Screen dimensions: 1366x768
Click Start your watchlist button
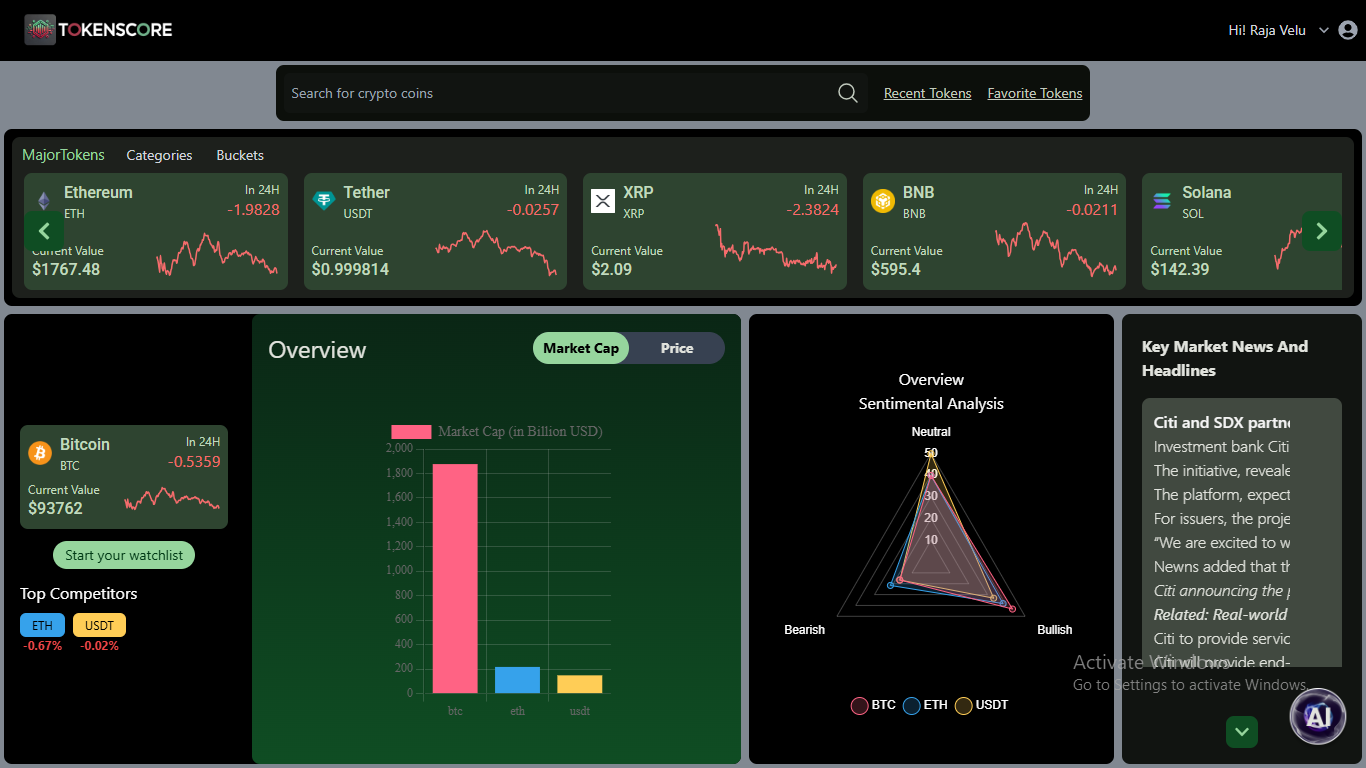pyautogui.click(x=124, y=555)
